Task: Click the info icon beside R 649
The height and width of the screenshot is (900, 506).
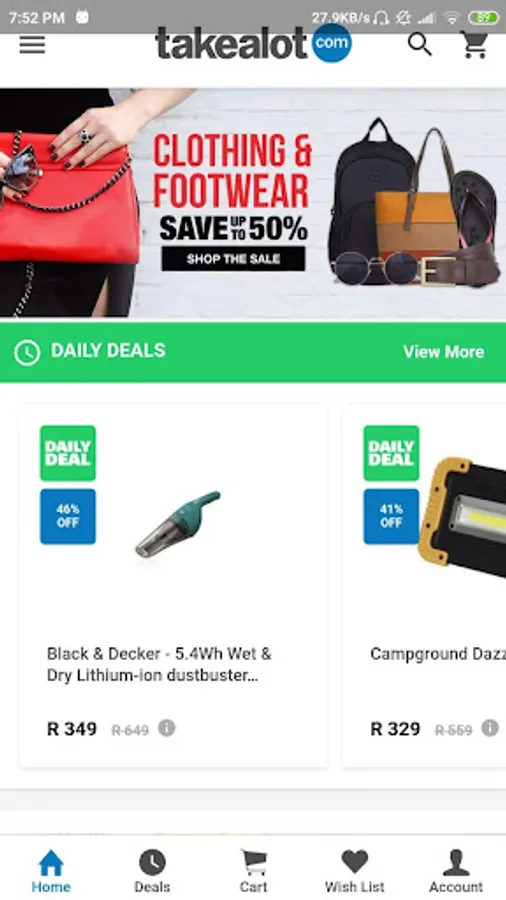Action: 167,728
